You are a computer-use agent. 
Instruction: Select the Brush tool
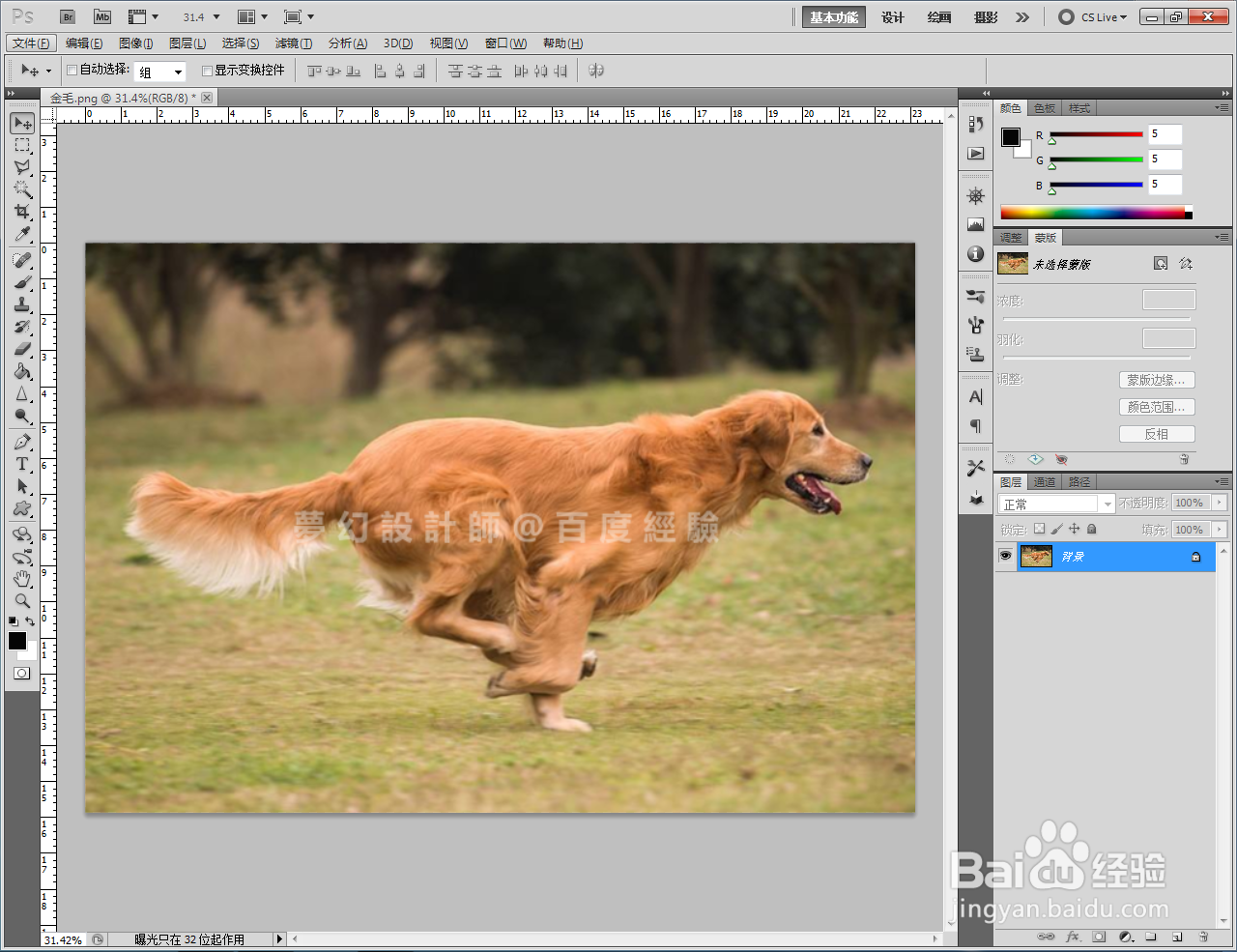pos(22,282)
